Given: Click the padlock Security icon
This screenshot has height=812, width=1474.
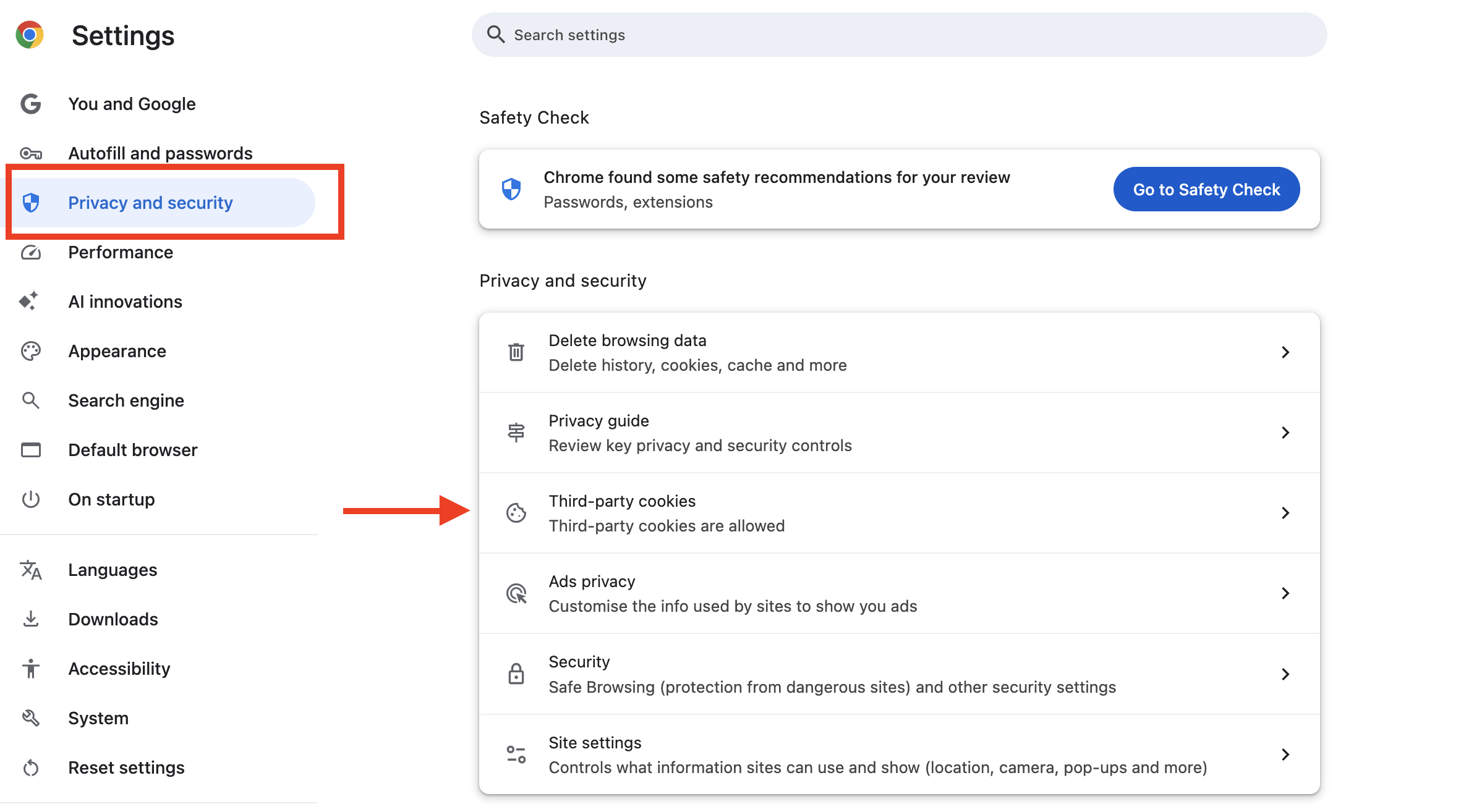Looking at the screenshot, I should (516, 674).
